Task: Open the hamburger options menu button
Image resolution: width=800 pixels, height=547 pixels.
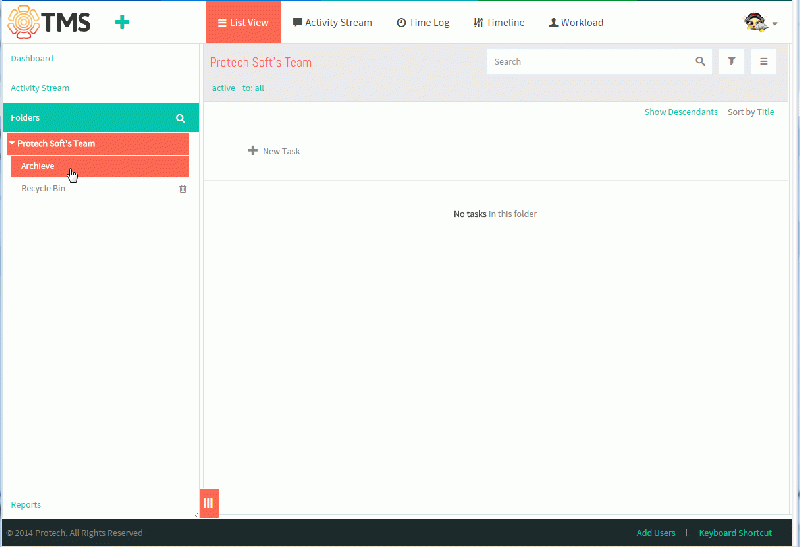Action: [763, 62]
